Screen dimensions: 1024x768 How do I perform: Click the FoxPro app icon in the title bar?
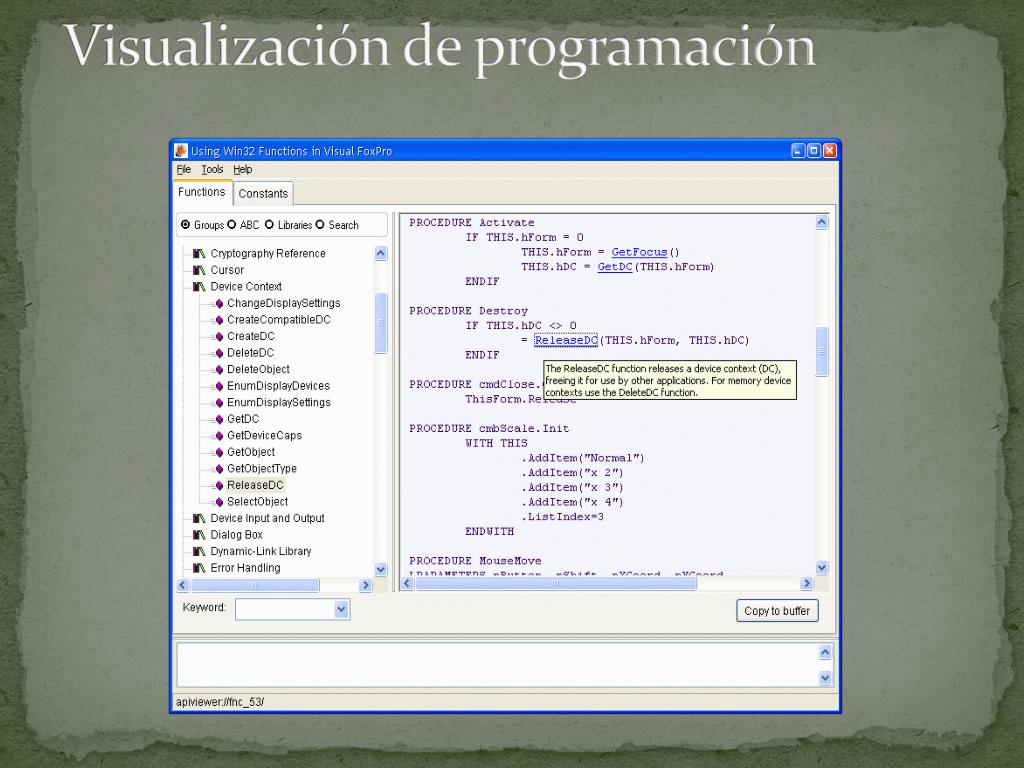181,151
